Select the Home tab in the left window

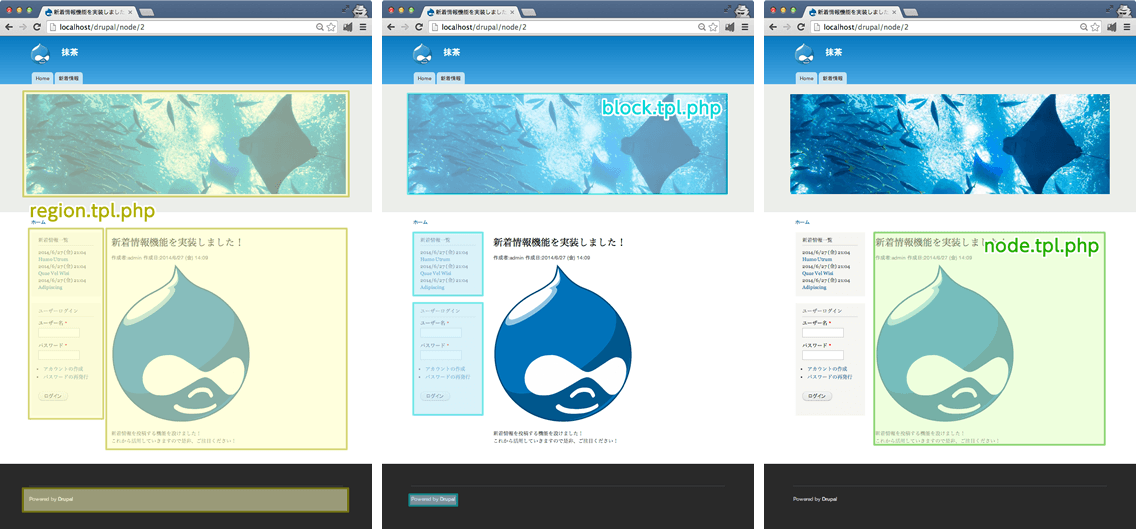click(42, 78)
